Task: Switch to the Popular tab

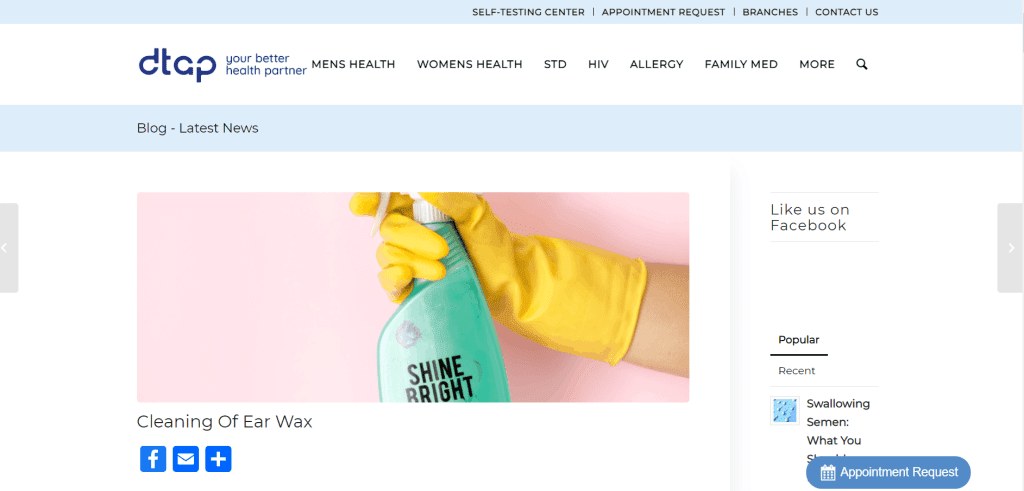Action: pyautogui.click(x=799, y=340)
